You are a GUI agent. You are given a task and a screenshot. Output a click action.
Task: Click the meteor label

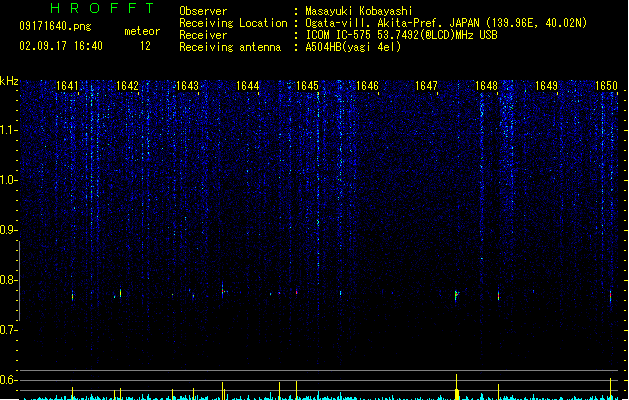coord(142,31)
